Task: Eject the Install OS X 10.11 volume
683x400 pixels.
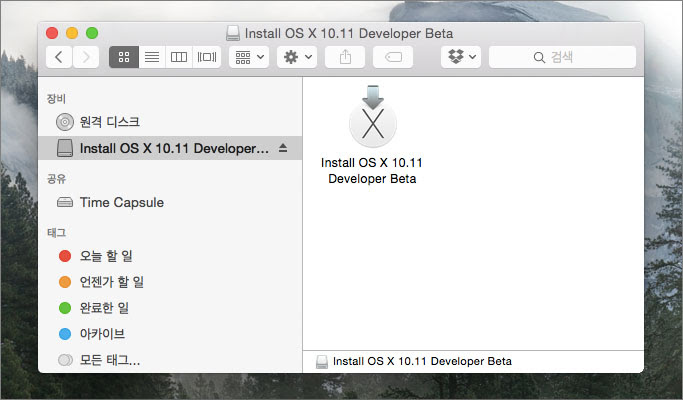Action: coord(283,148)
